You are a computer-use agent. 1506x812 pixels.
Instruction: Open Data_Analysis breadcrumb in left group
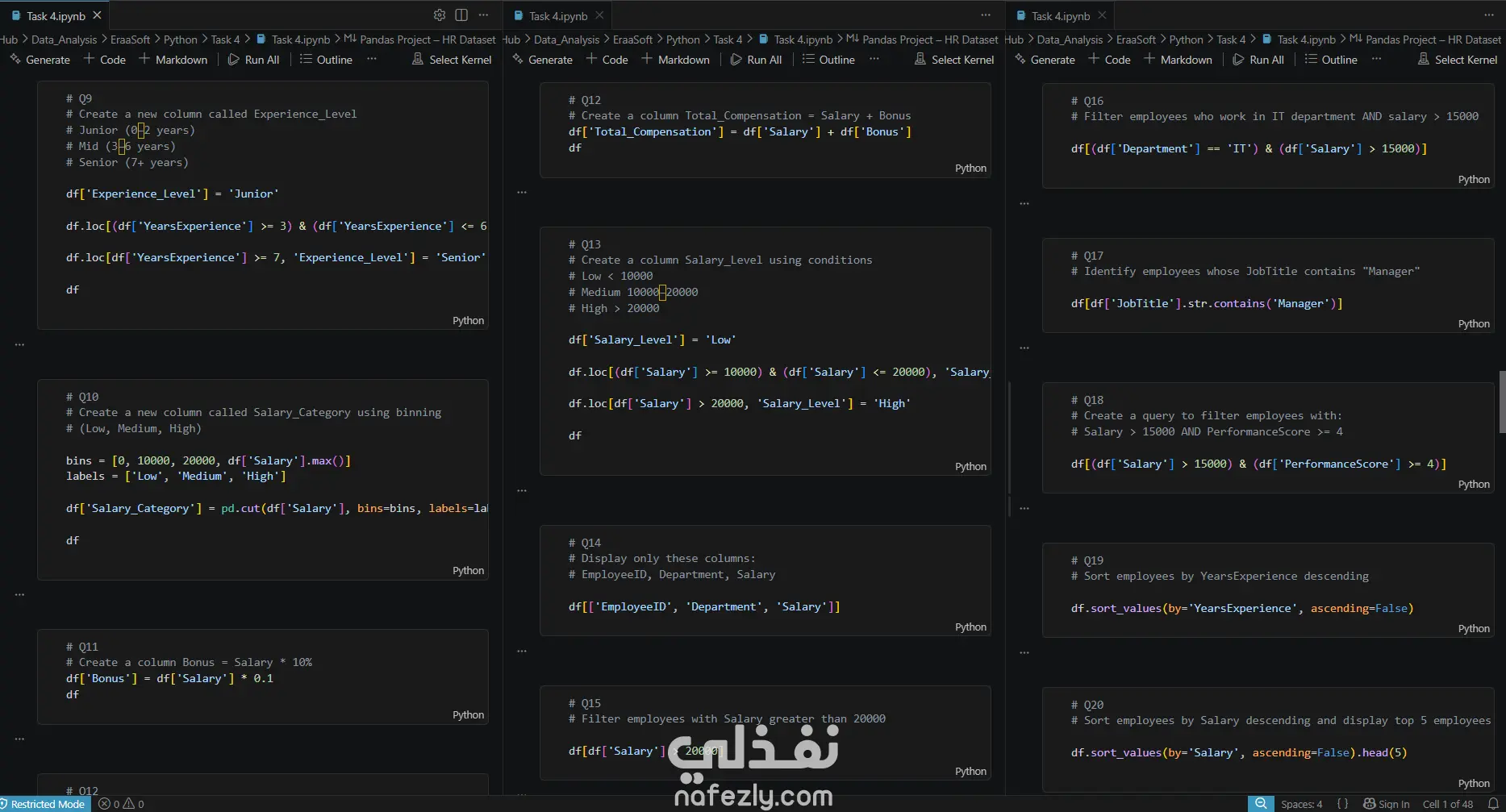click(64, 40)
